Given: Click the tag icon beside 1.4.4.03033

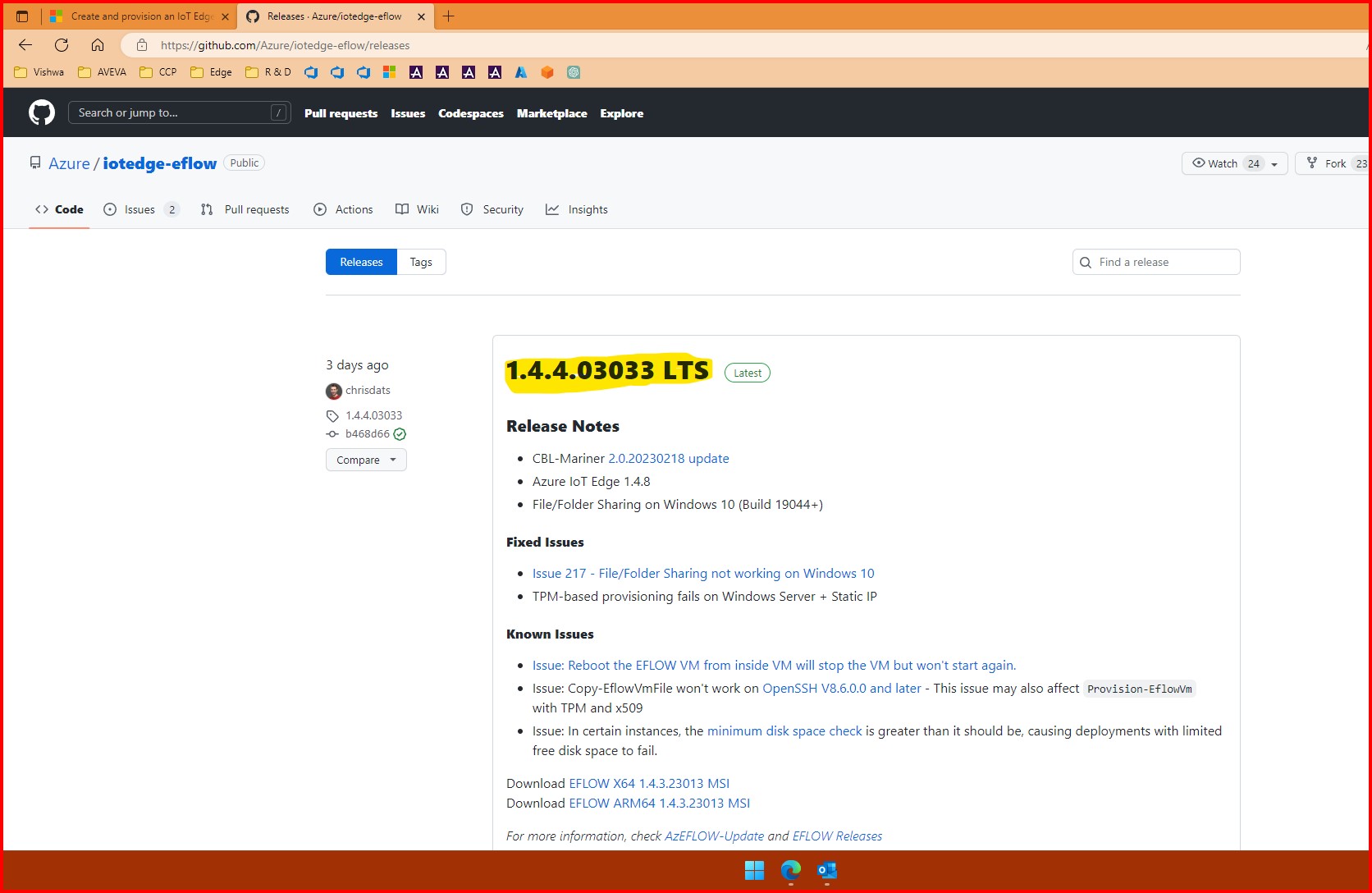Looking at the screenshot, I should click(x=332, y=415).
